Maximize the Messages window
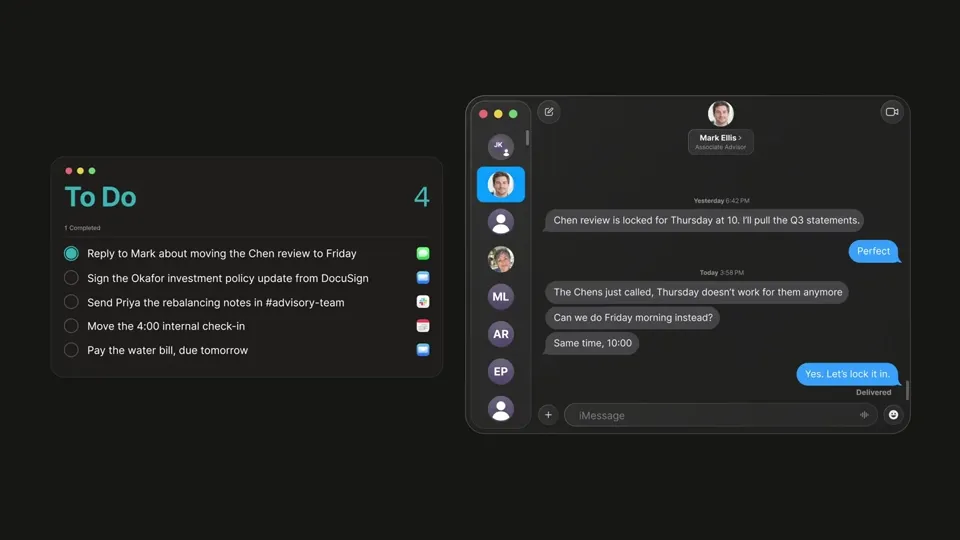 coord(513,114)
